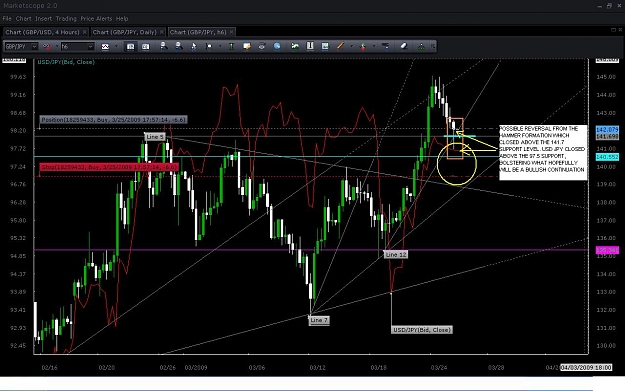Click the picture-frame chart icon
Screen dimensions: 625x391
coord(325,46)
